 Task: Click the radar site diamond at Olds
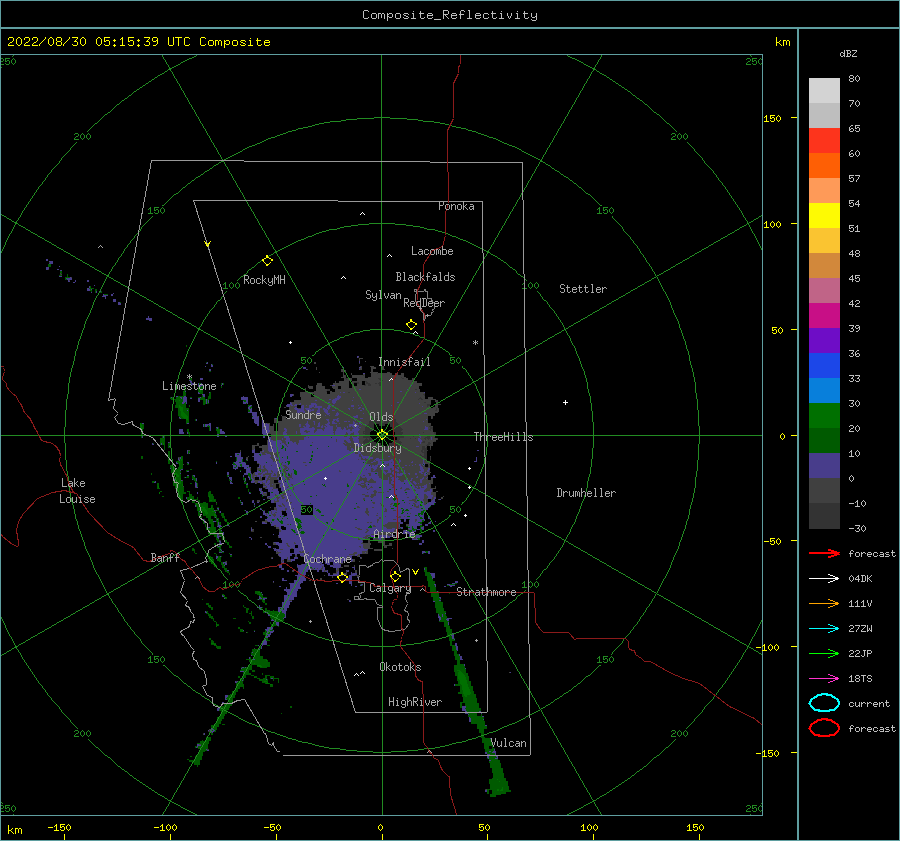tap(382, 435)
